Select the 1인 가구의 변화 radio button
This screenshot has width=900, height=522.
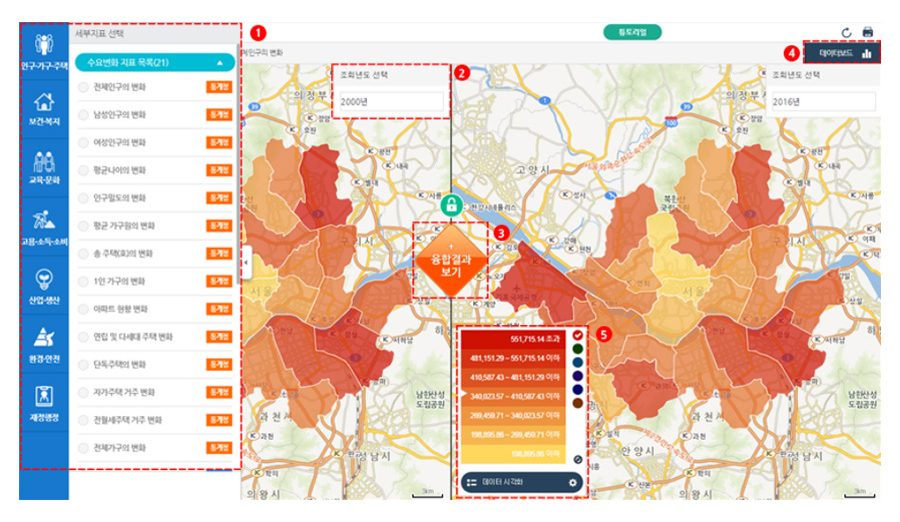[83, 281]
